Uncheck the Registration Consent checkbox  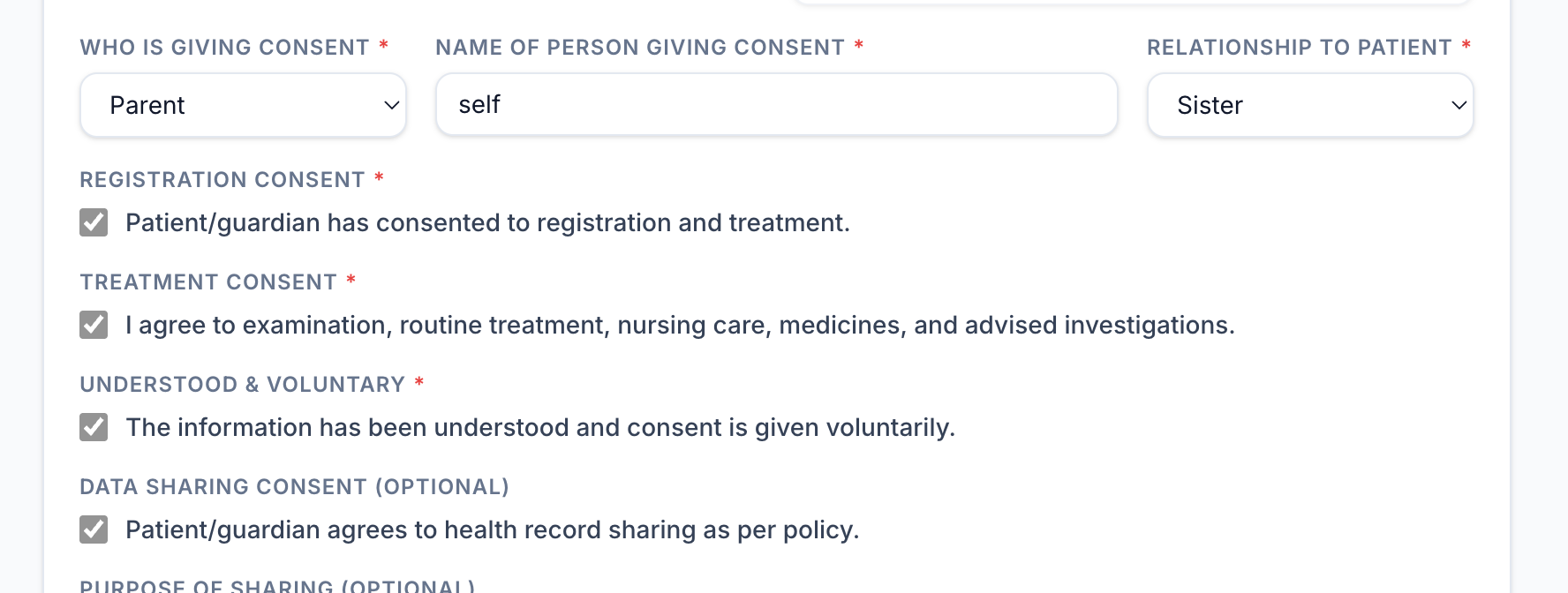point(94,222)
